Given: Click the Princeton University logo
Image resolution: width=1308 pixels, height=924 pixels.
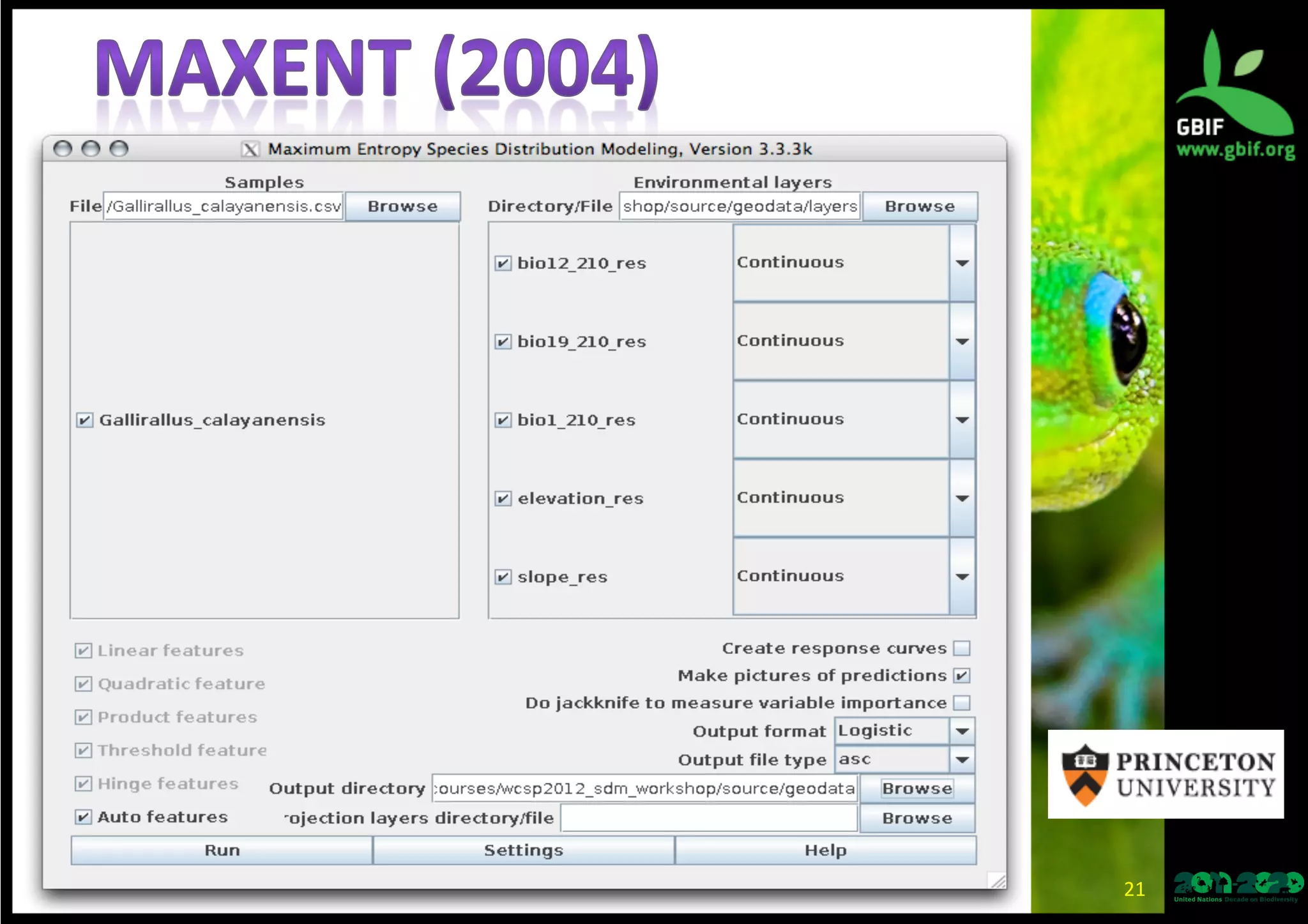Looking at the screenshot, I should (1166, 774).
